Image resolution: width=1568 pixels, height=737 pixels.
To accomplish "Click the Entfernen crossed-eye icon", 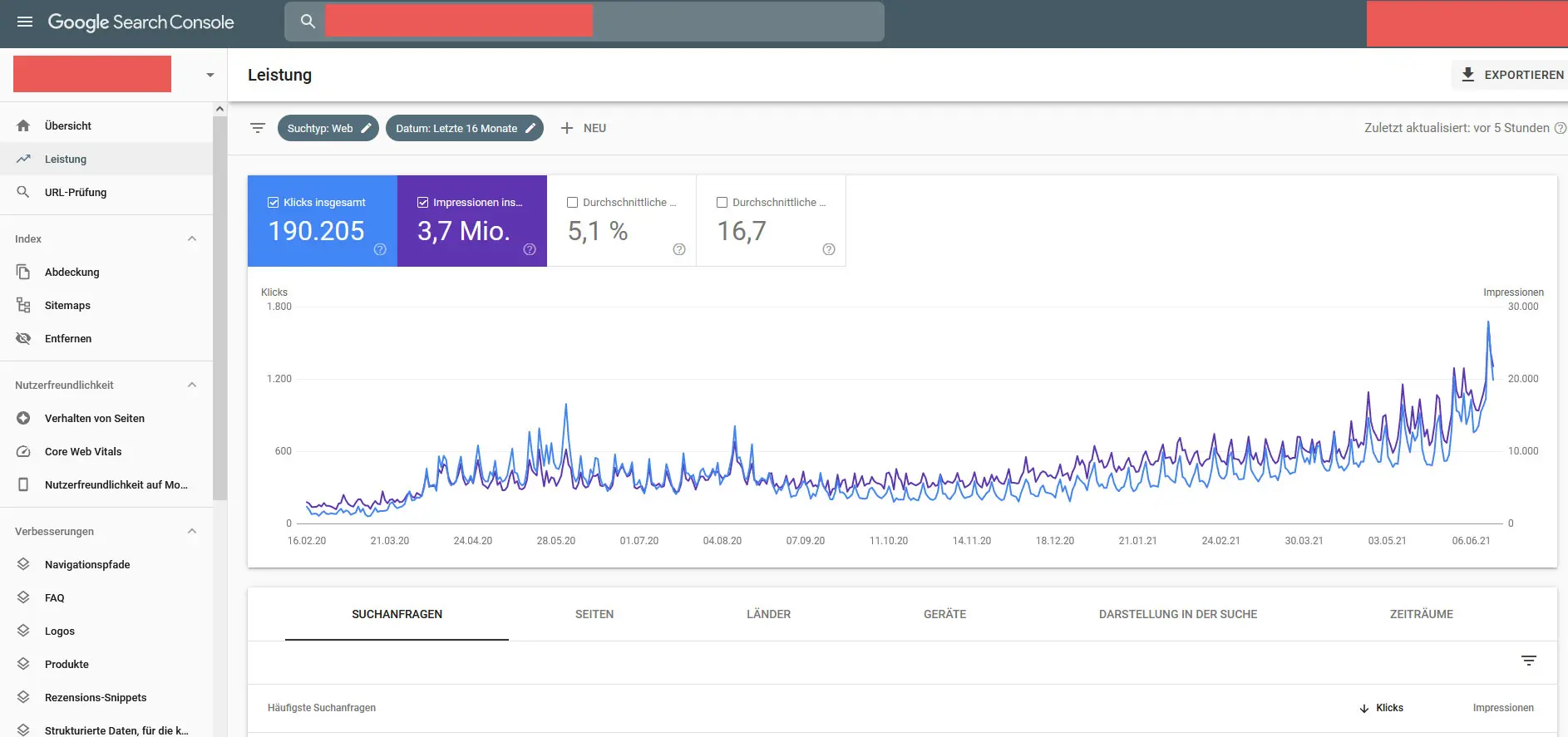I will (x=23, y=338).
